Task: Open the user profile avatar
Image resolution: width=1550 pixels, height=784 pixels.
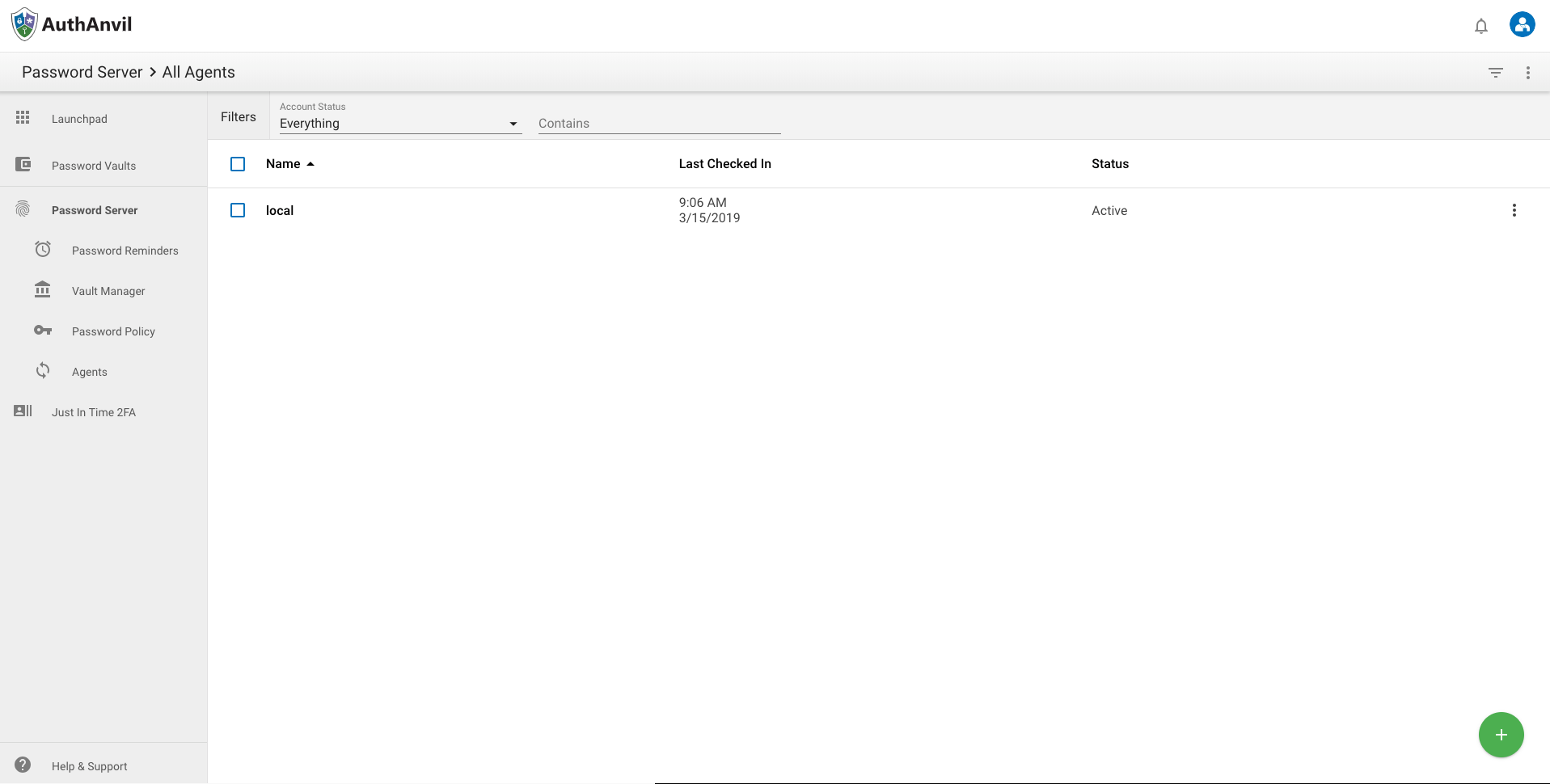Action: (1523, 24)
